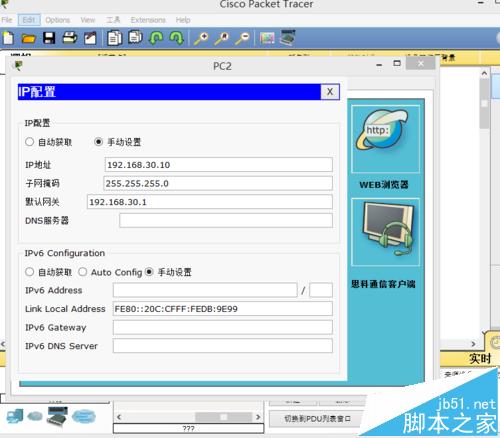The width and height of the screenshot is (500, 438).
Task: Open the Options menu
Action: (x=58, y=20)
